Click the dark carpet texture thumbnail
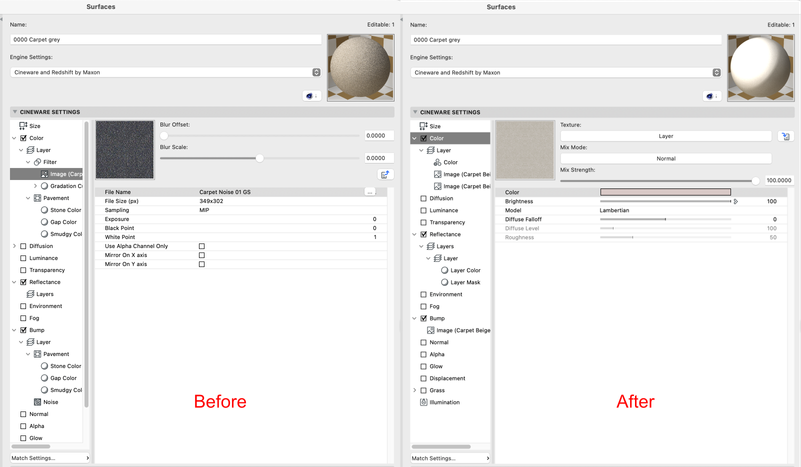 click(125, 150)
